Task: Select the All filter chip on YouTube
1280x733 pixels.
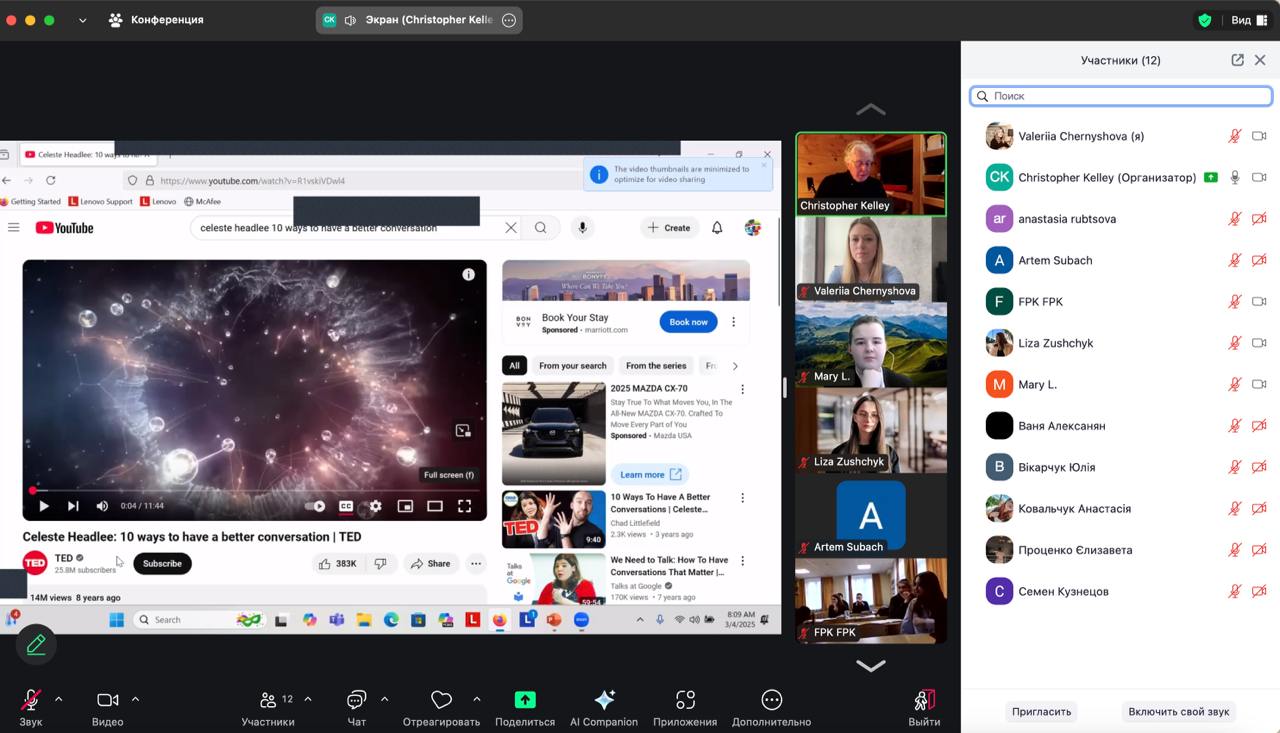Action: tap(514, 366)
